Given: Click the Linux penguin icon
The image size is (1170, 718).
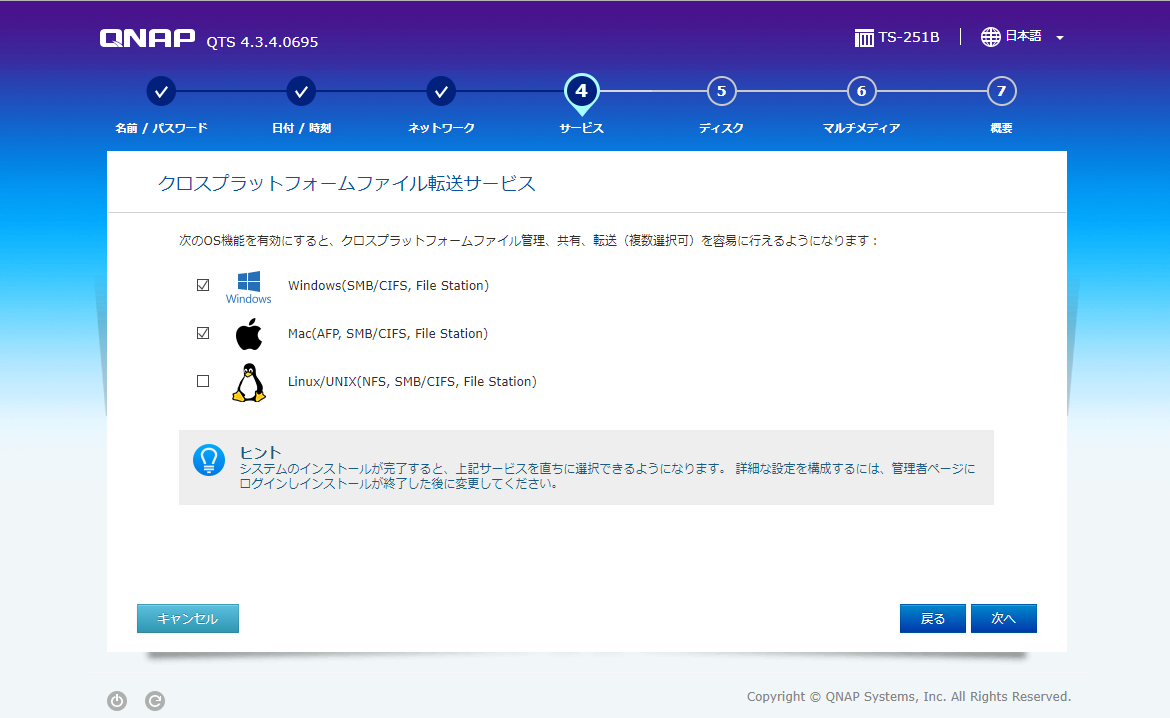Looking at the screenshot, I should click(248, 381).
